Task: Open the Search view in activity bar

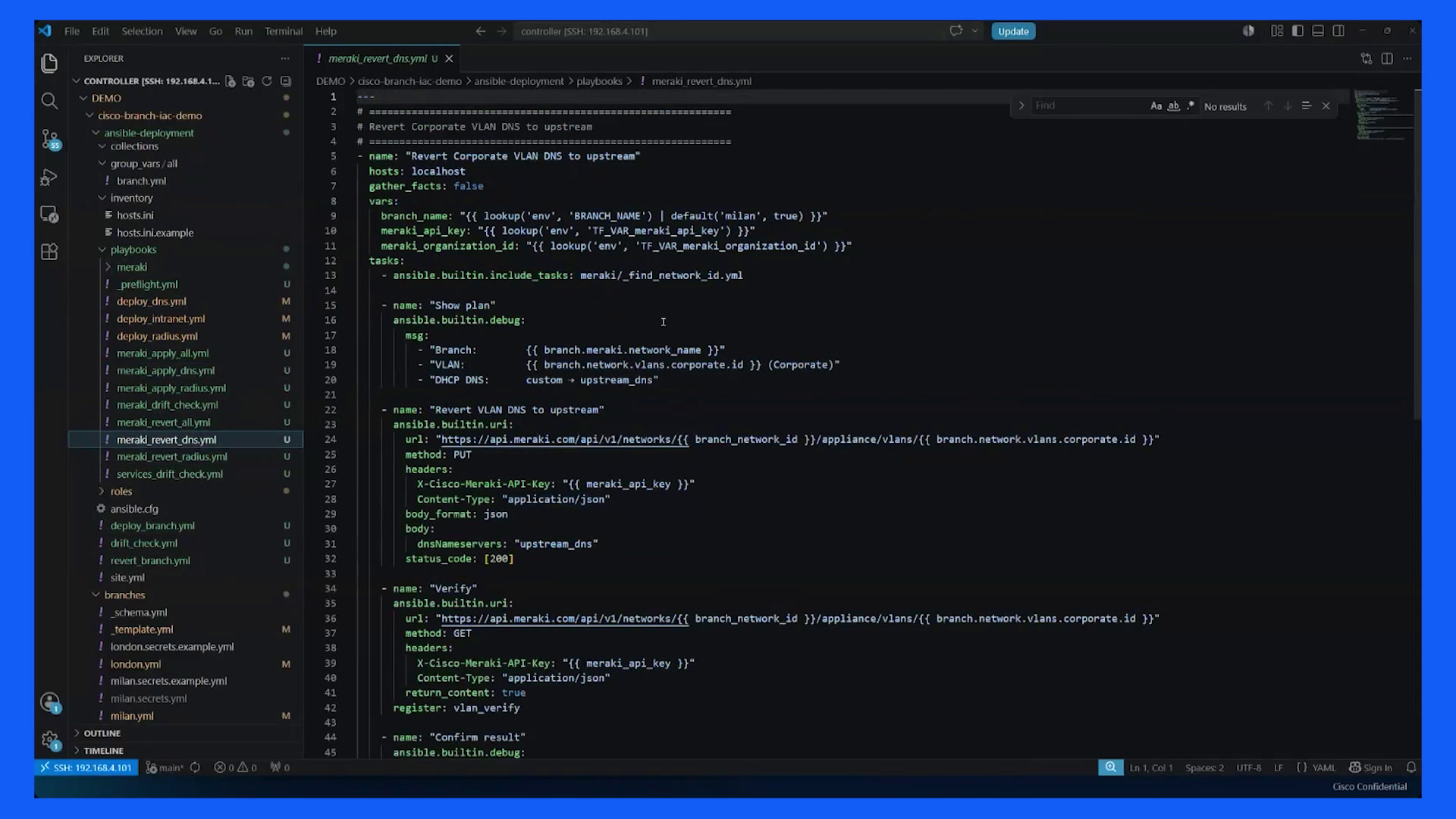Action: click(49, 101)
